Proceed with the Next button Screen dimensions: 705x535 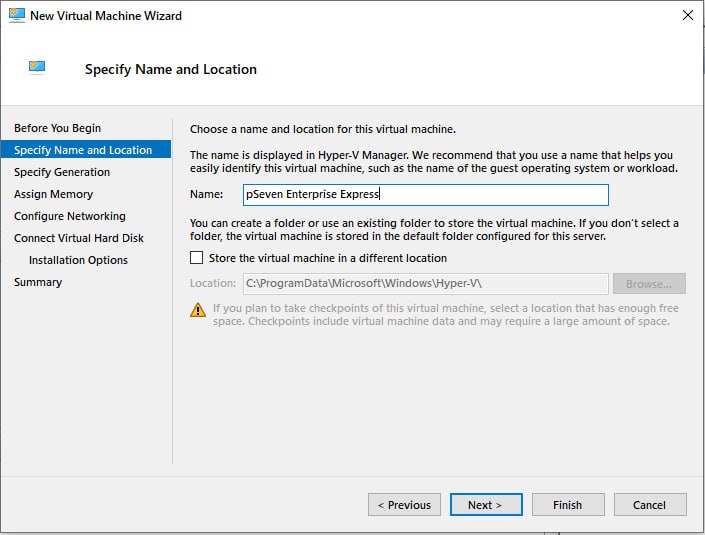coord(486,505)
